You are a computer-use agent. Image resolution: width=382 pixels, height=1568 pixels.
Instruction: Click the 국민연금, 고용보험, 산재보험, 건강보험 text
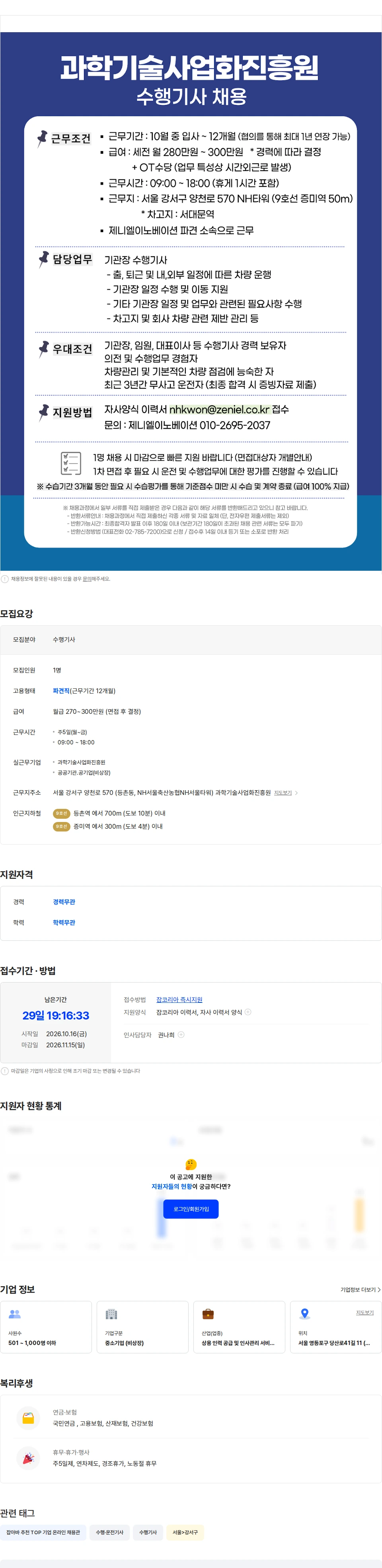[103, 1423]
